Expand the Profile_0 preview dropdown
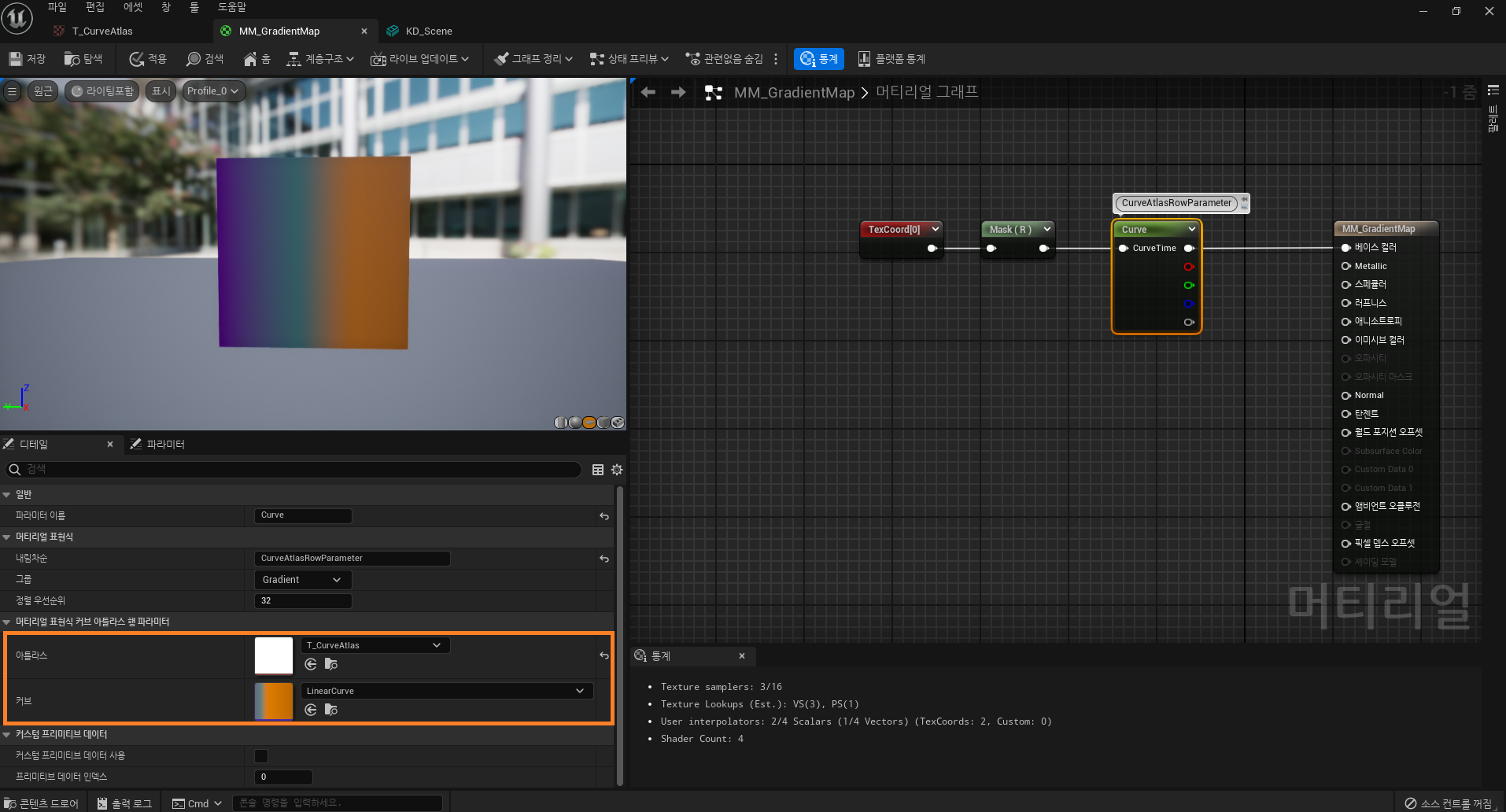This screenshot has width=1506, height=812. pos(212,91)
